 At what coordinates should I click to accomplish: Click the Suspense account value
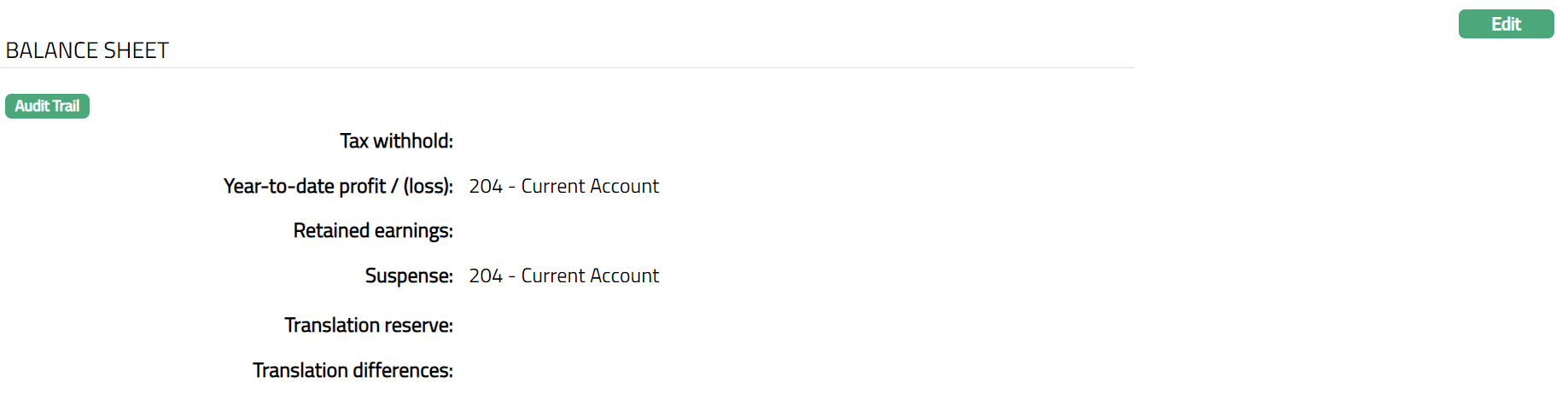click(563, 275)
